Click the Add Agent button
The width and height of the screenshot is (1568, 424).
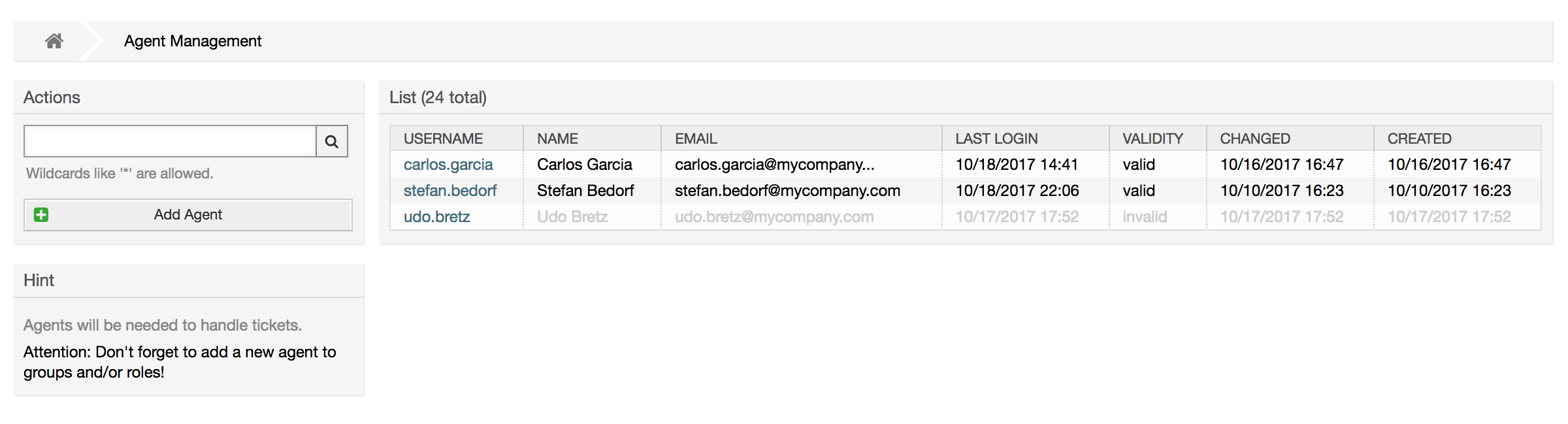coord(188,215)
